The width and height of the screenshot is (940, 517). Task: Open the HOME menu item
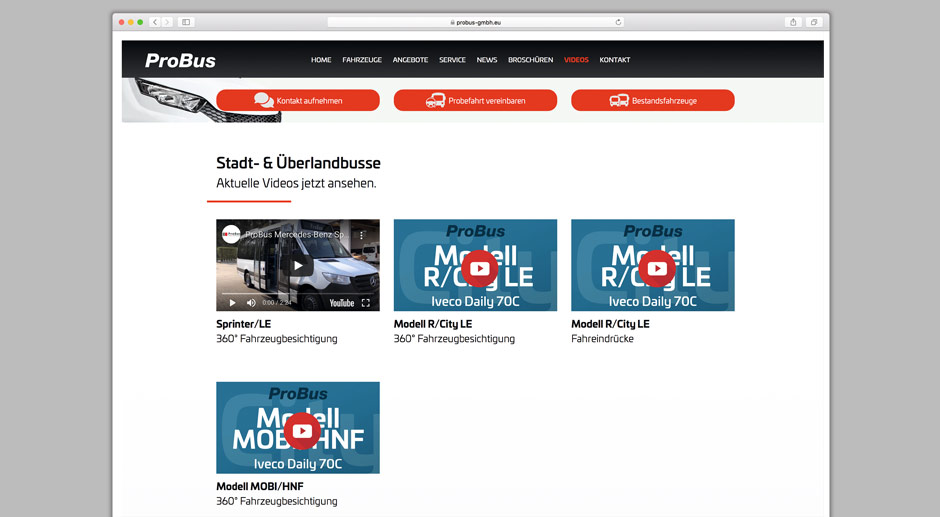click(x=321, y=60)
